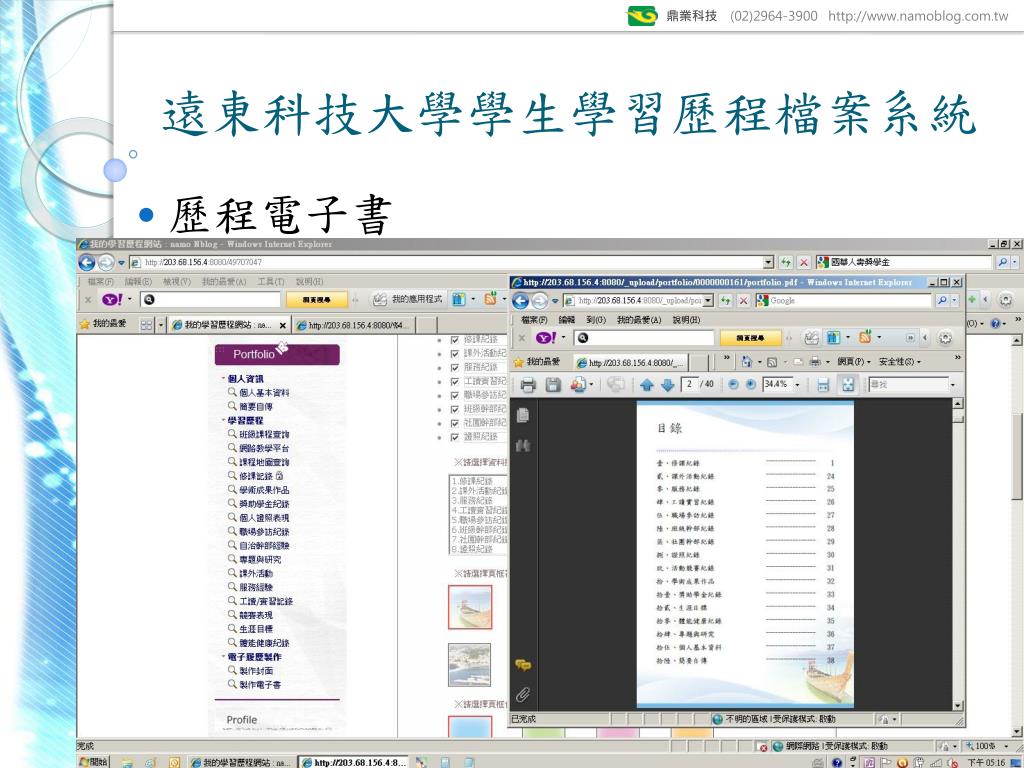Uncheck the 服務紀錄 checkbox
The width and height of the screenshot is (1024, 768).
455,367
